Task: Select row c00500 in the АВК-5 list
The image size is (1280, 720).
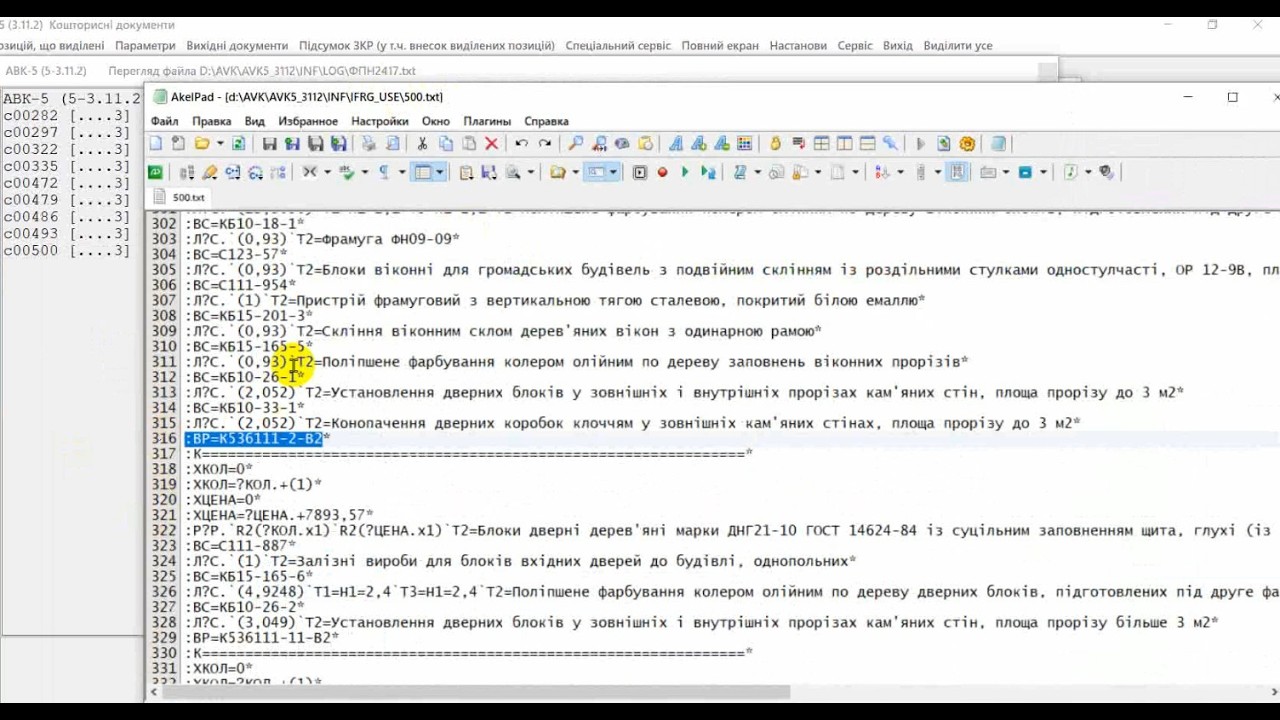Action: (x=67, y=251)
